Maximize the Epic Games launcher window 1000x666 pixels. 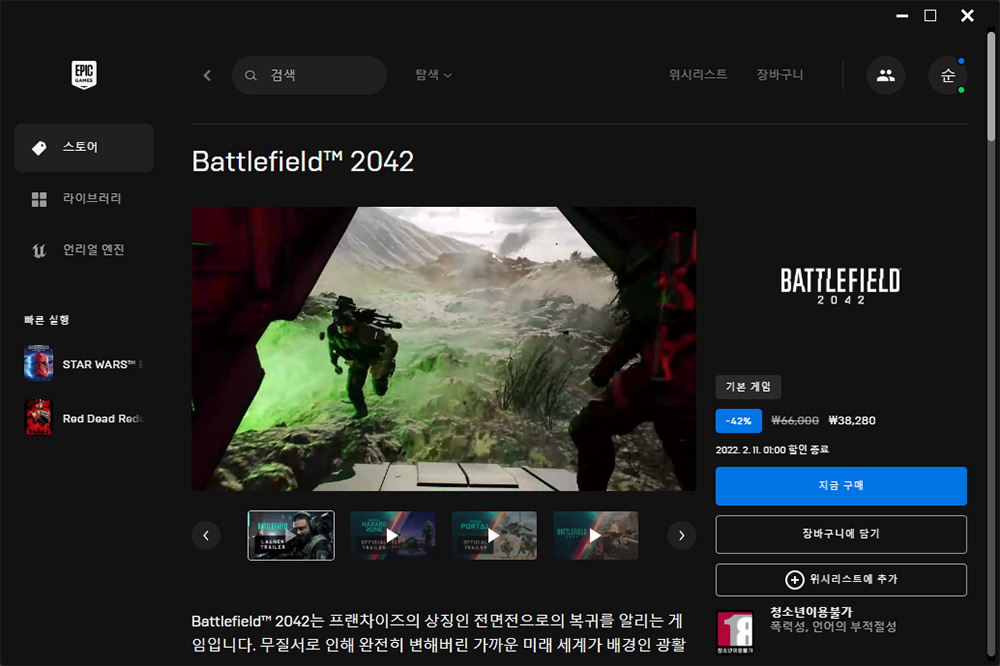(930, 15)
